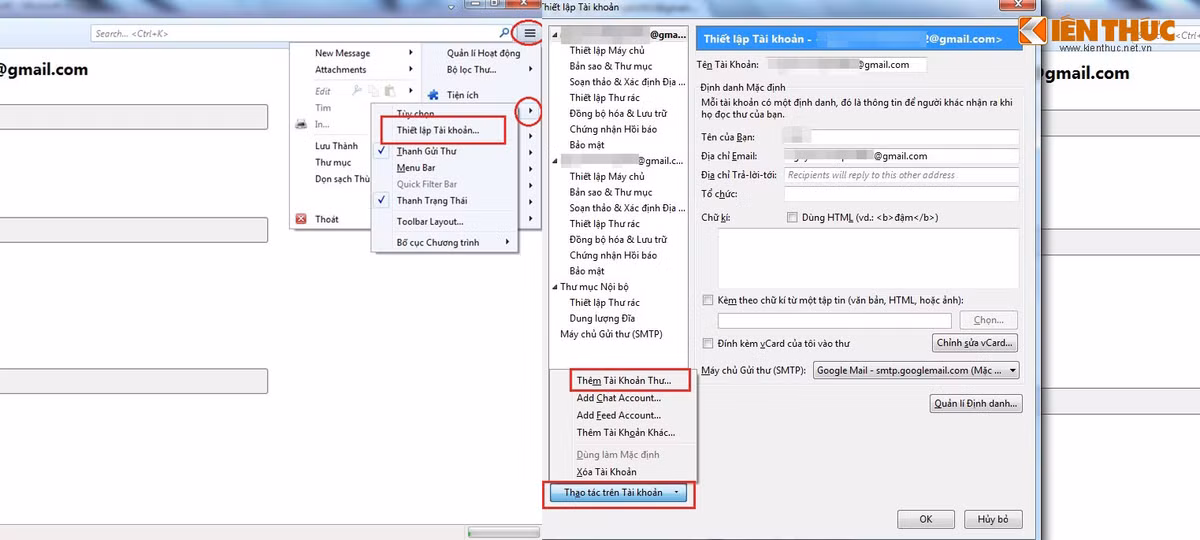Select Lưu Thành in the application menu
Image resolution: width=1200 pixels, height=540 pixels.
click(336, 146)
